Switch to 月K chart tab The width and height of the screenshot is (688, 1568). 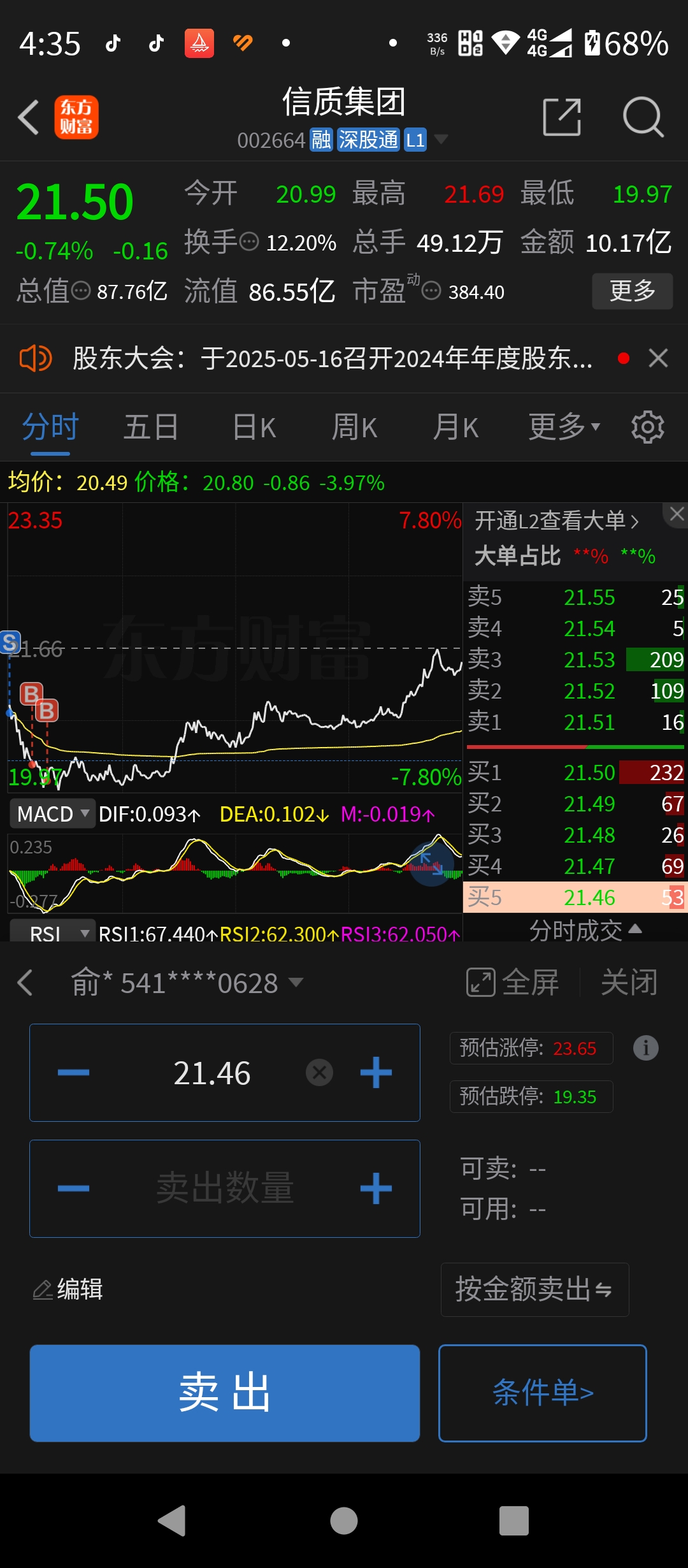pos(455,427)
